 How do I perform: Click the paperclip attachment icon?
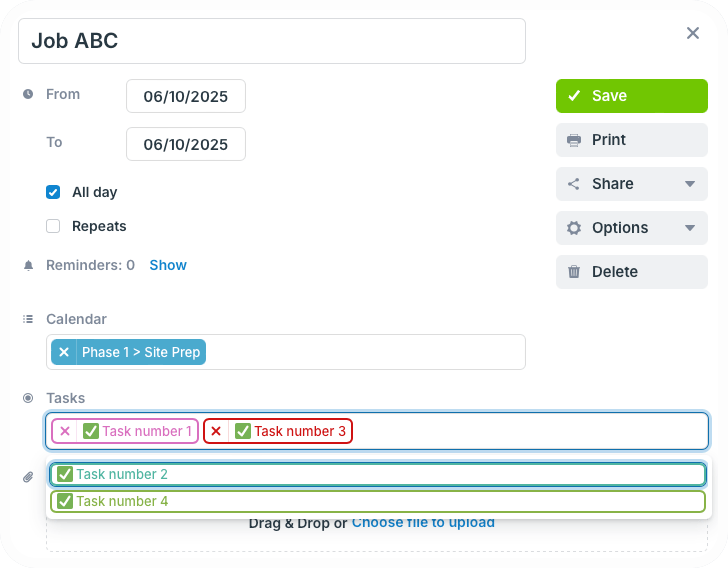point(28,477)
